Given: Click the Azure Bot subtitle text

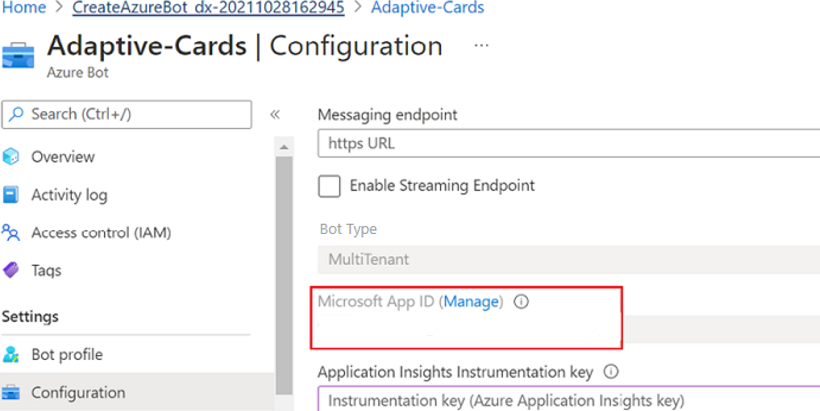Looking at the screenshot, I should 78,72.
